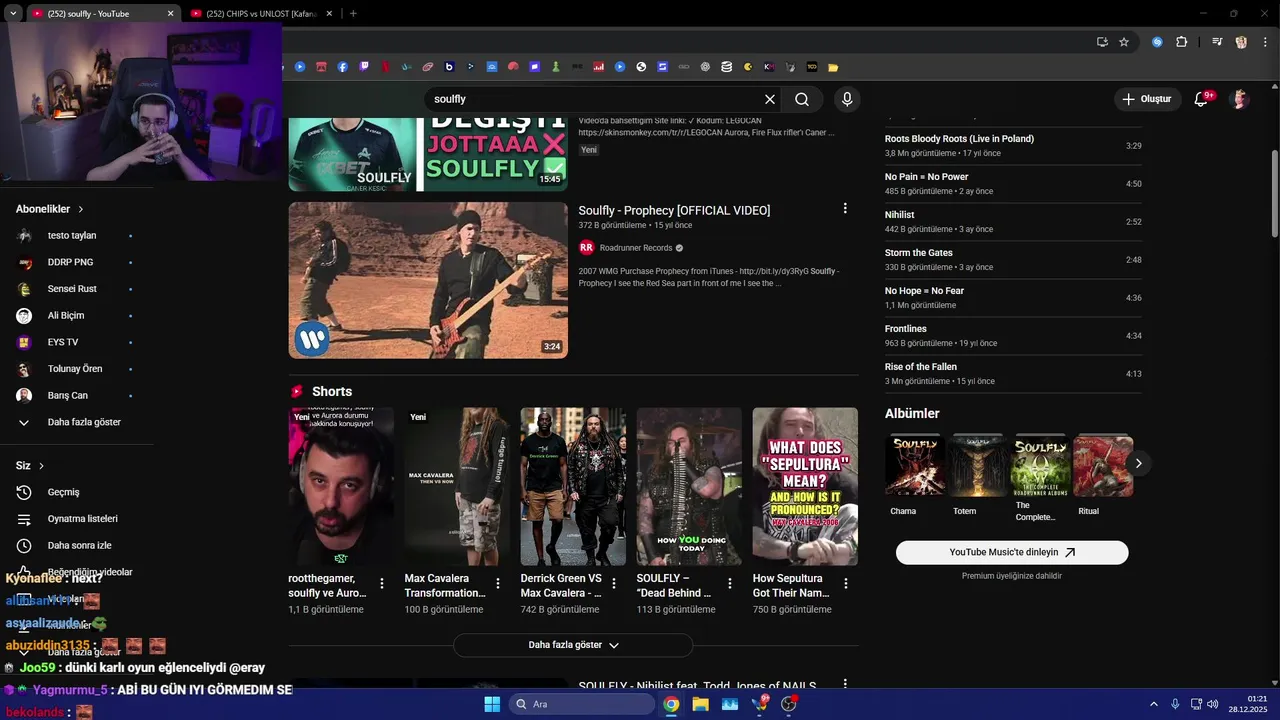
Task: Click YouTube Music'te dinleyin button
Action: 1012,552
